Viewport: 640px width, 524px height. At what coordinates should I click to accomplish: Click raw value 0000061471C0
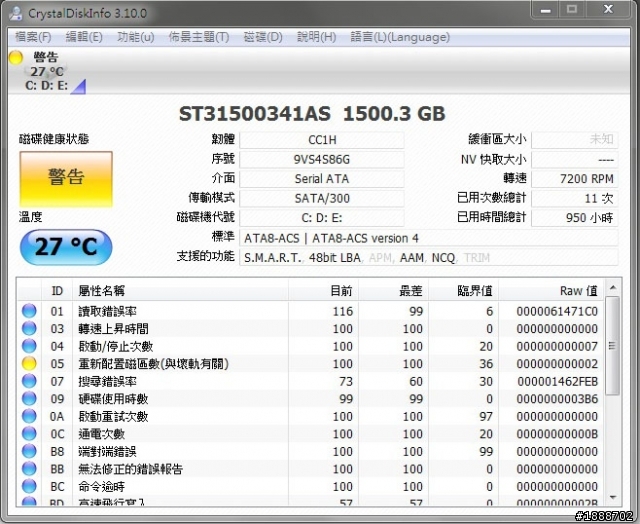(x=557, y=311)
